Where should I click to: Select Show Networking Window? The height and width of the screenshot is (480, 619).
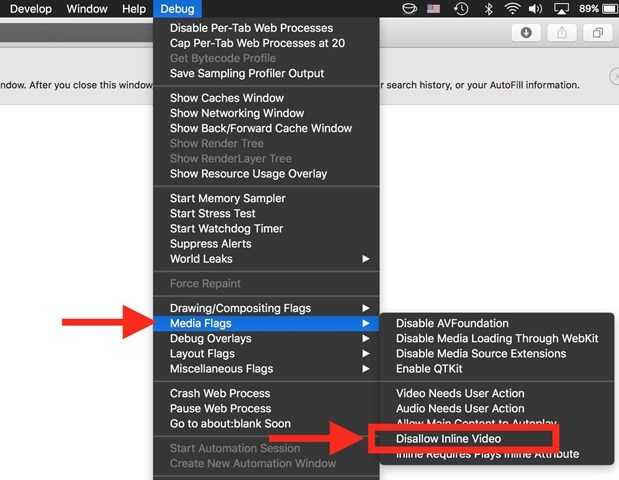pos(266,113)
